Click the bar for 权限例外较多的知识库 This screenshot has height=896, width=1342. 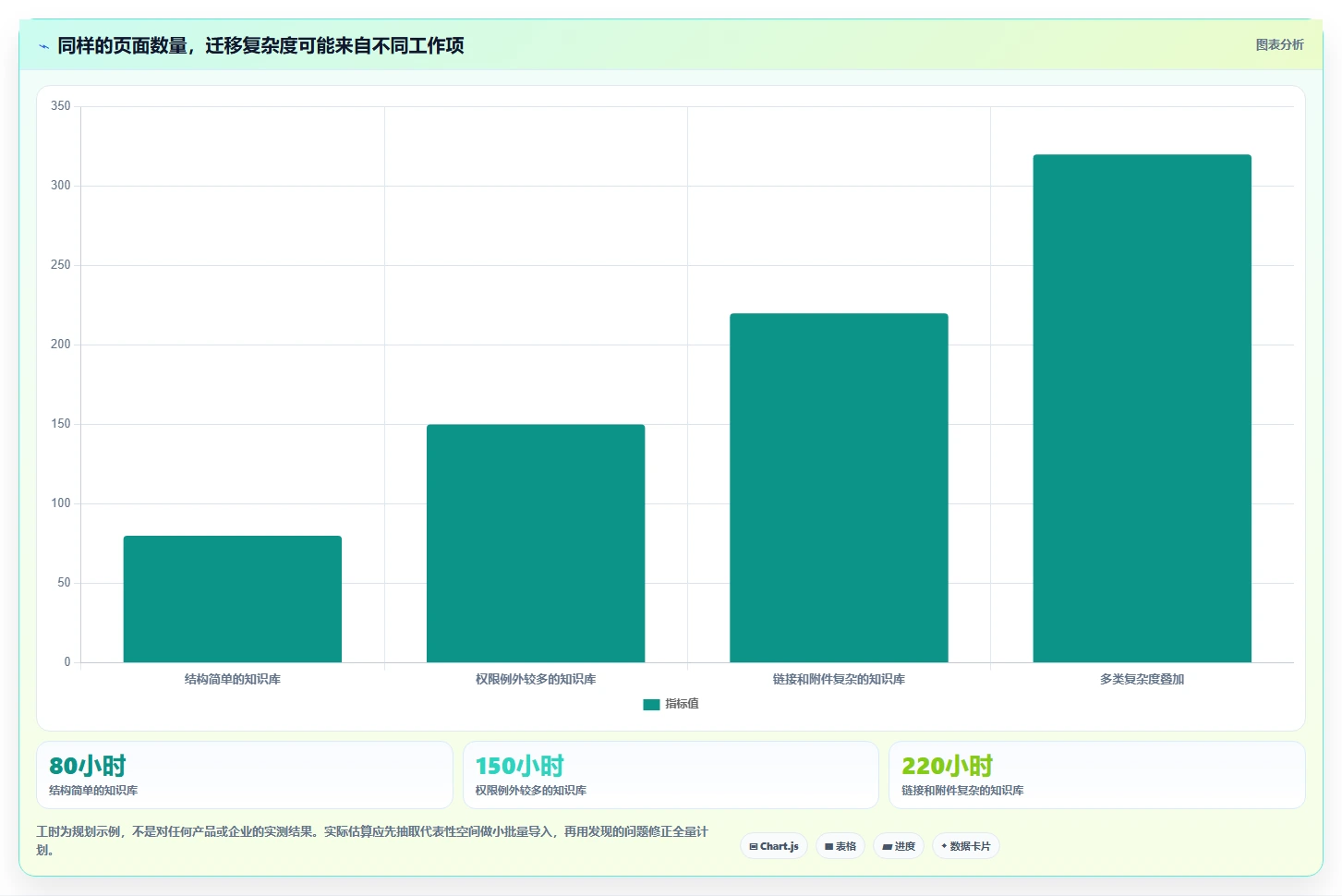pos(536,543)
